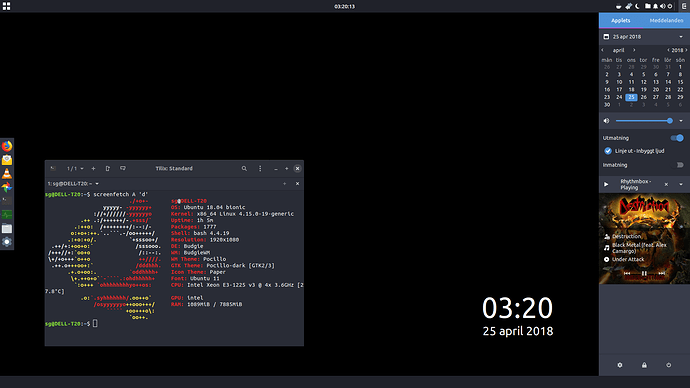
Task: Go to previous month before april
Action: click(603, 50)
